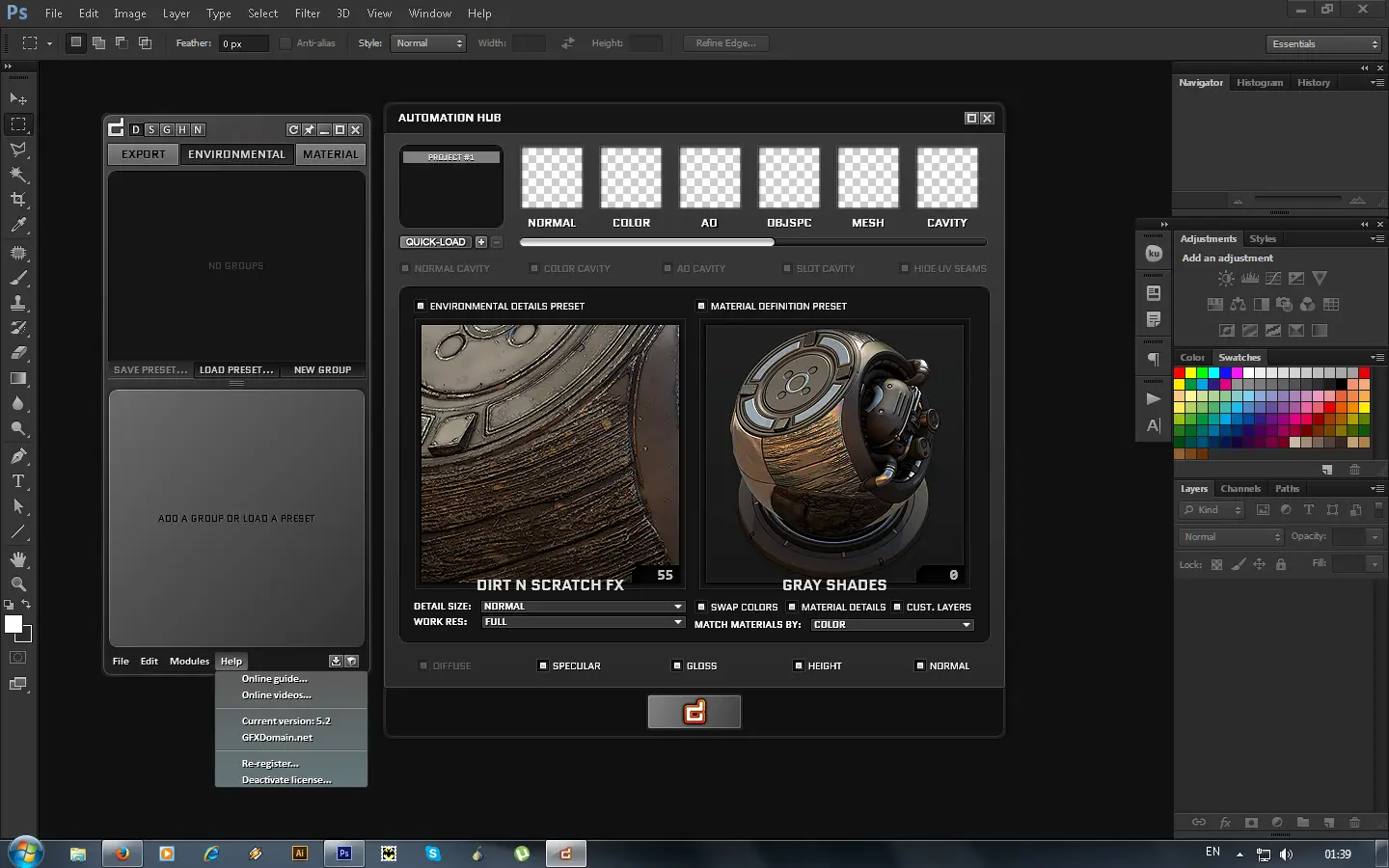Open the Style dropdown in options bar
The image size is (1389, 868).
click(428, 43)
